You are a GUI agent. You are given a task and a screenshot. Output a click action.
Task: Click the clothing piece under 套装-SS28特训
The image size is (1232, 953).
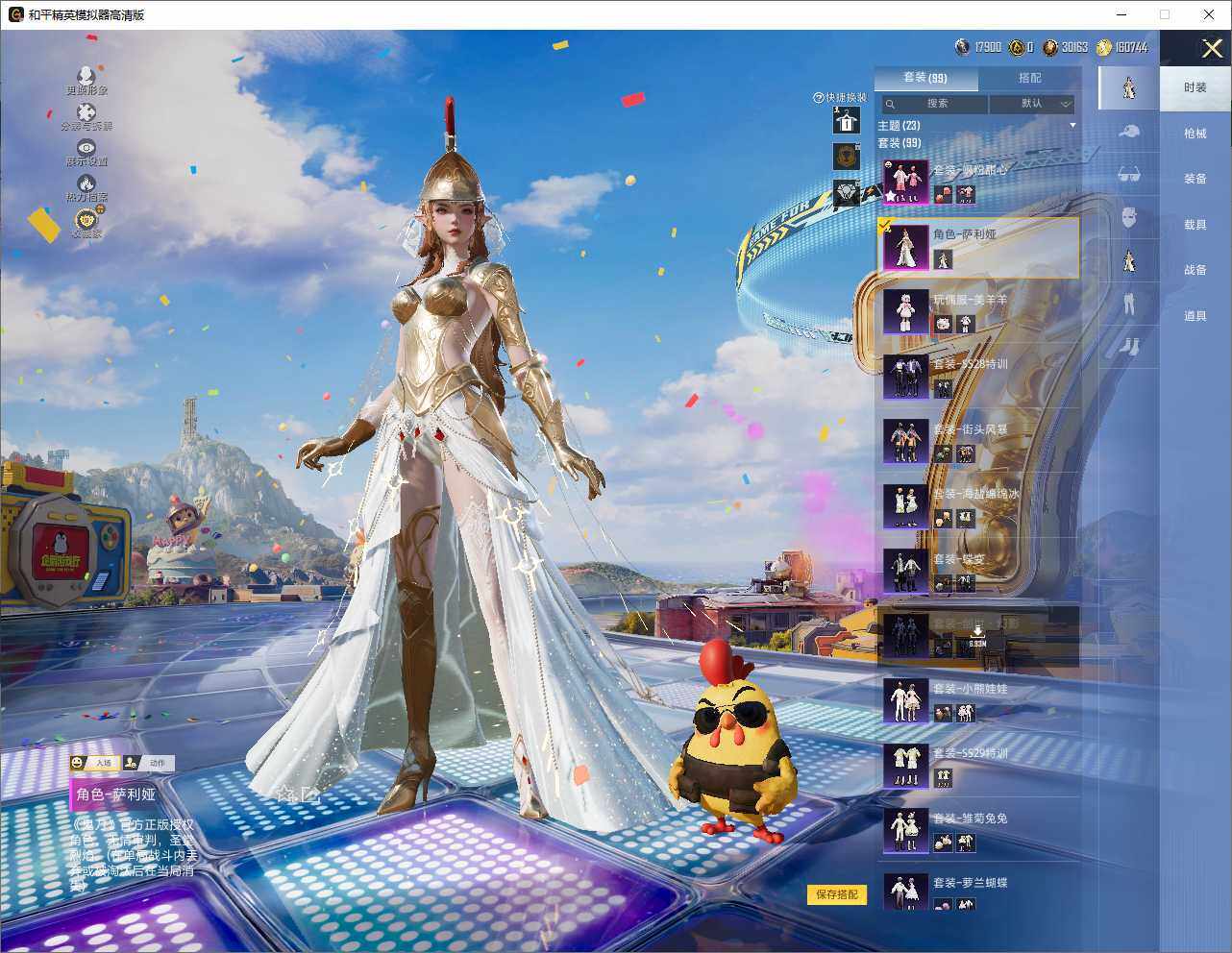point(943,389)
